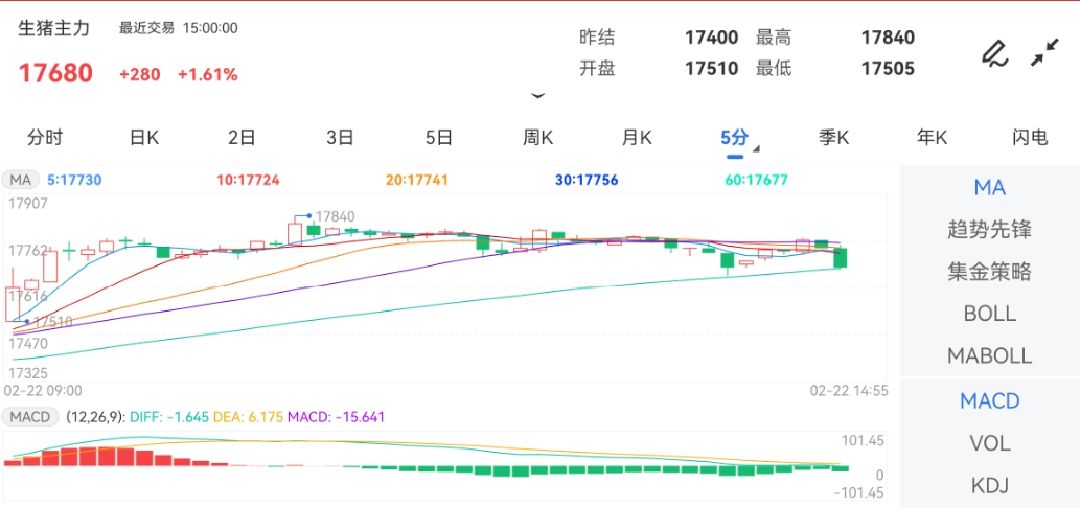Select MABOLL indicator
Image resolution: width=1080 pixels, height=508 pixels.
coord(990,356)
